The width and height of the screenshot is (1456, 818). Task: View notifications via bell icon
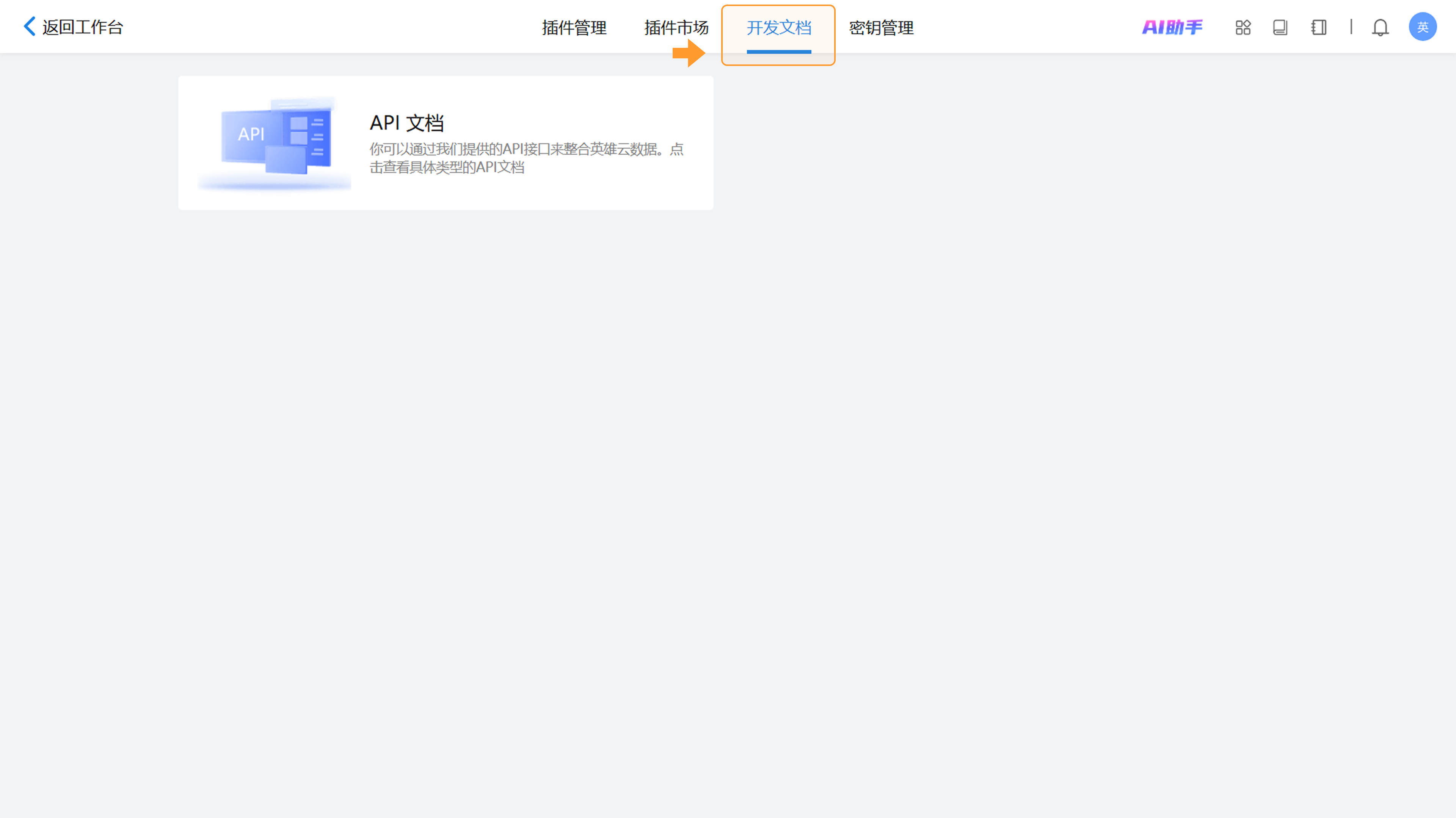pyautogui.click(x=1380, y=27)
